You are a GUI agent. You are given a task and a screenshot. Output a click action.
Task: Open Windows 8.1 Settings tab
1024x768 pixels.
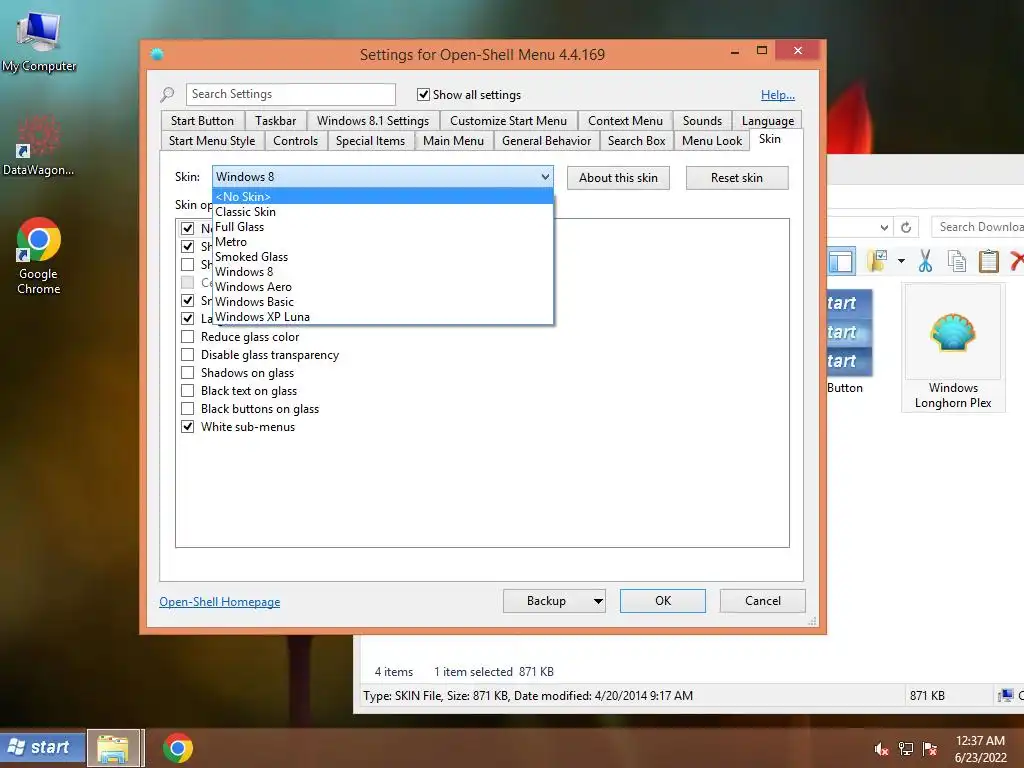pyautogui.click(x=373, y=121)
